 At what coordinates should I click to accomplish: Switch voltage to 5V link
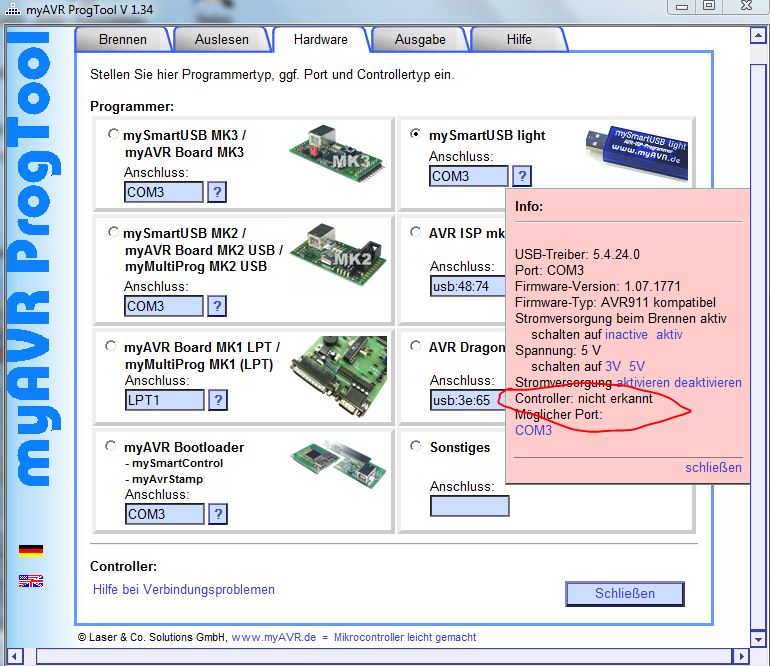coord(636,366)
